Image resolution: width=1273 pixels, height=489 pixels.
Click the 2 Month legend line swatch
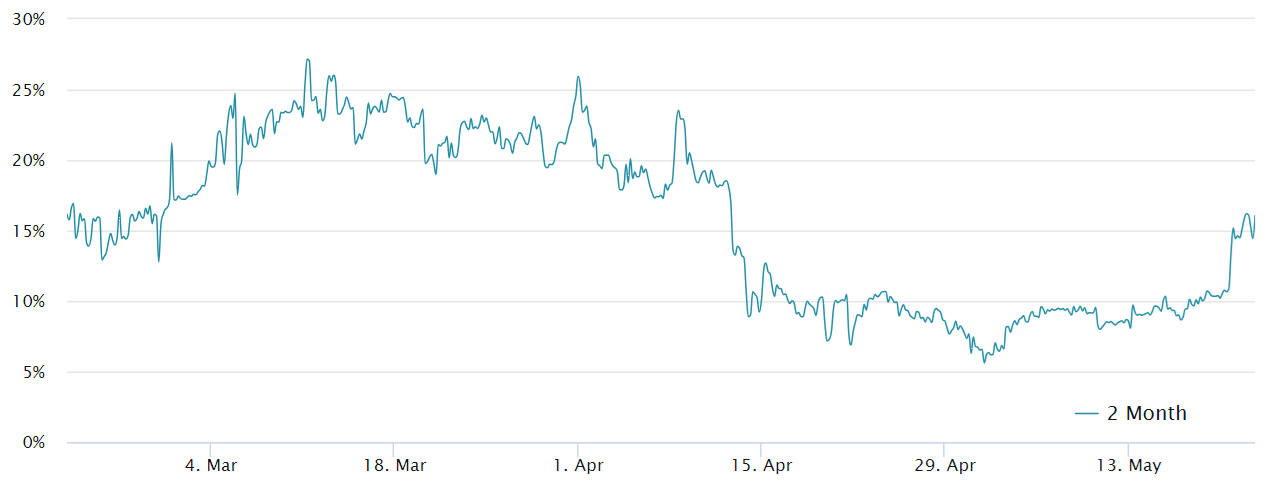tap(1086, 413)
